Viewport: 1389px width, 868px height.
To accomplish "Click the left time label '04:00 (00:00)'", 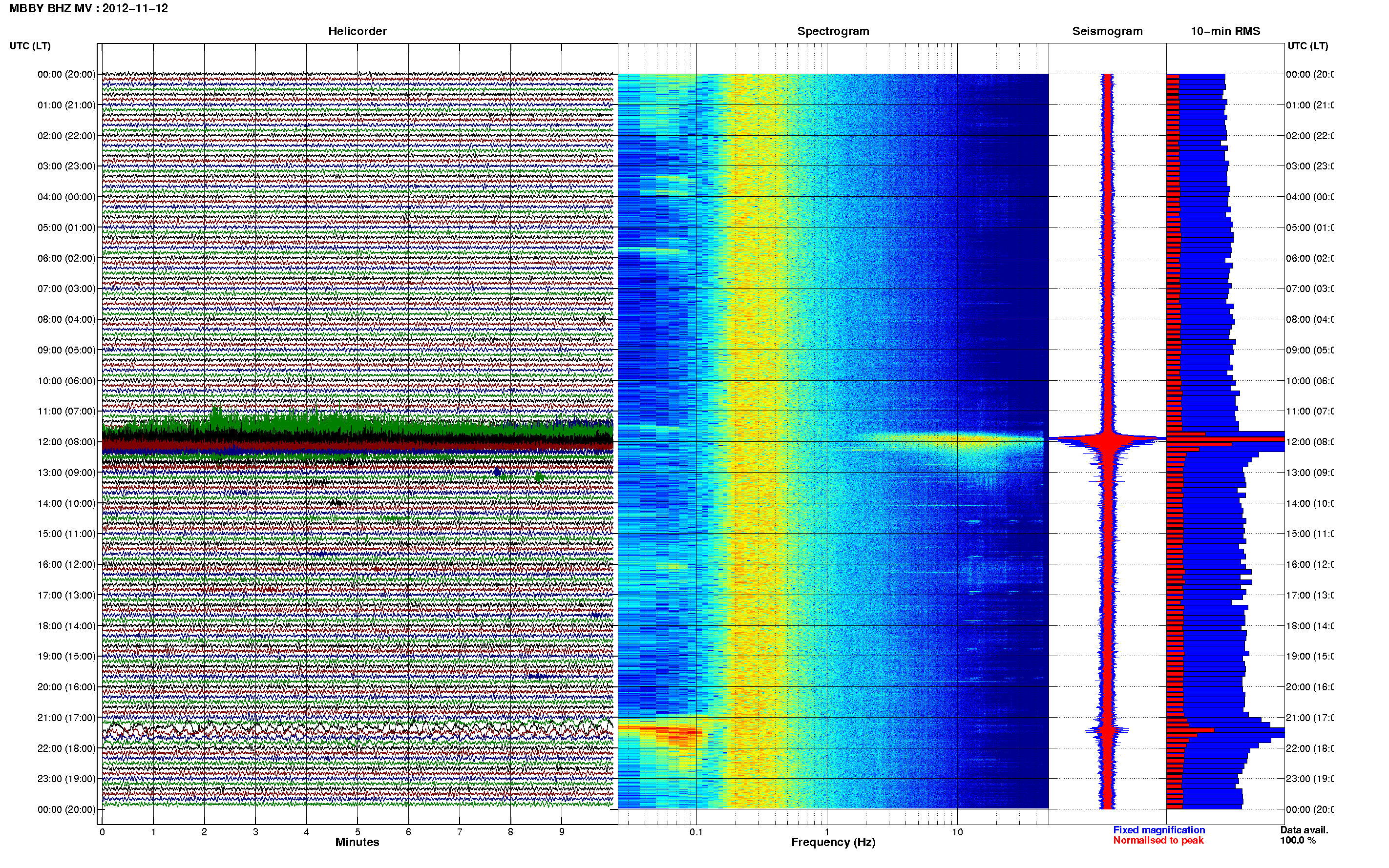I will pos(66,197).
